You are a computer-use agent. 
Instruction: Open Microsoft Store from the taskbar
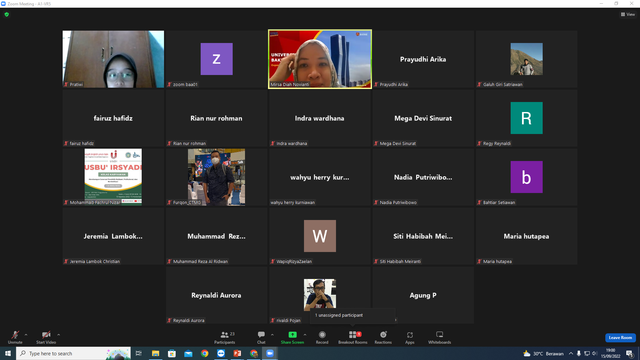pyautogui.click(x=172, y=353)
